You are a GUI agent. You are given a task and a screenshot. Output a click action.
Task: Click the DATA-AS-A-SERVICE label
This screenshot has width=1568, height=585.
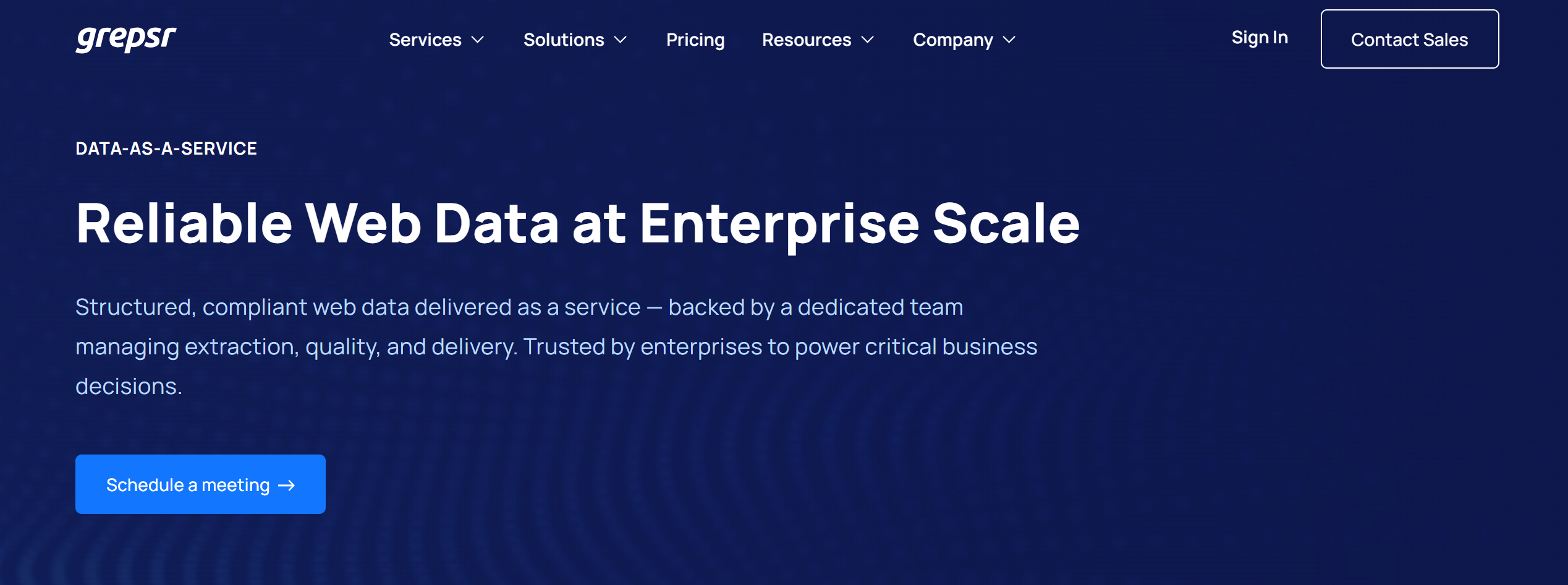coord(166,148)
